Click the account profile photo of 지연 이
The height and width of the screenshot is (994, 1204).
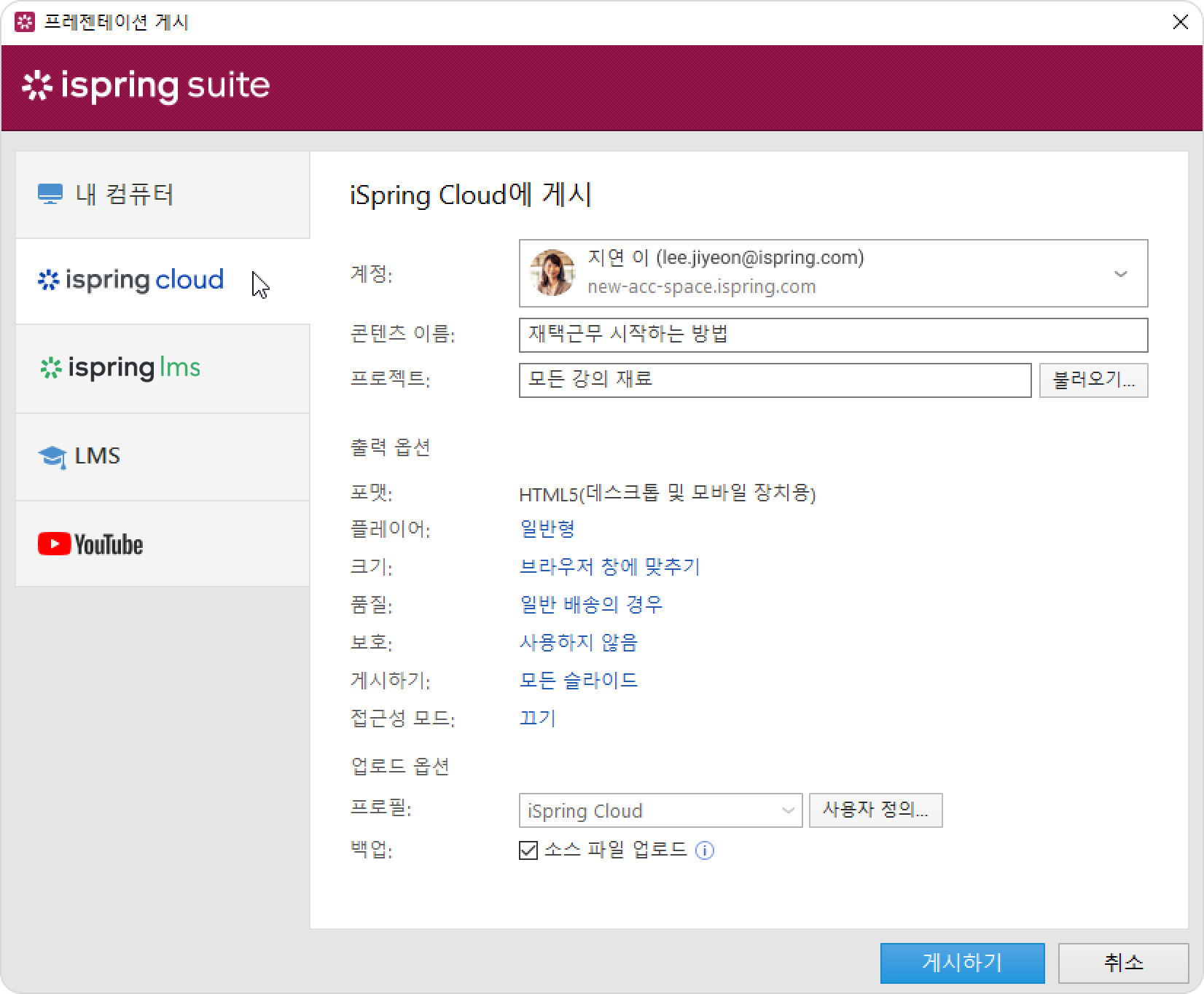pos(552,273)
